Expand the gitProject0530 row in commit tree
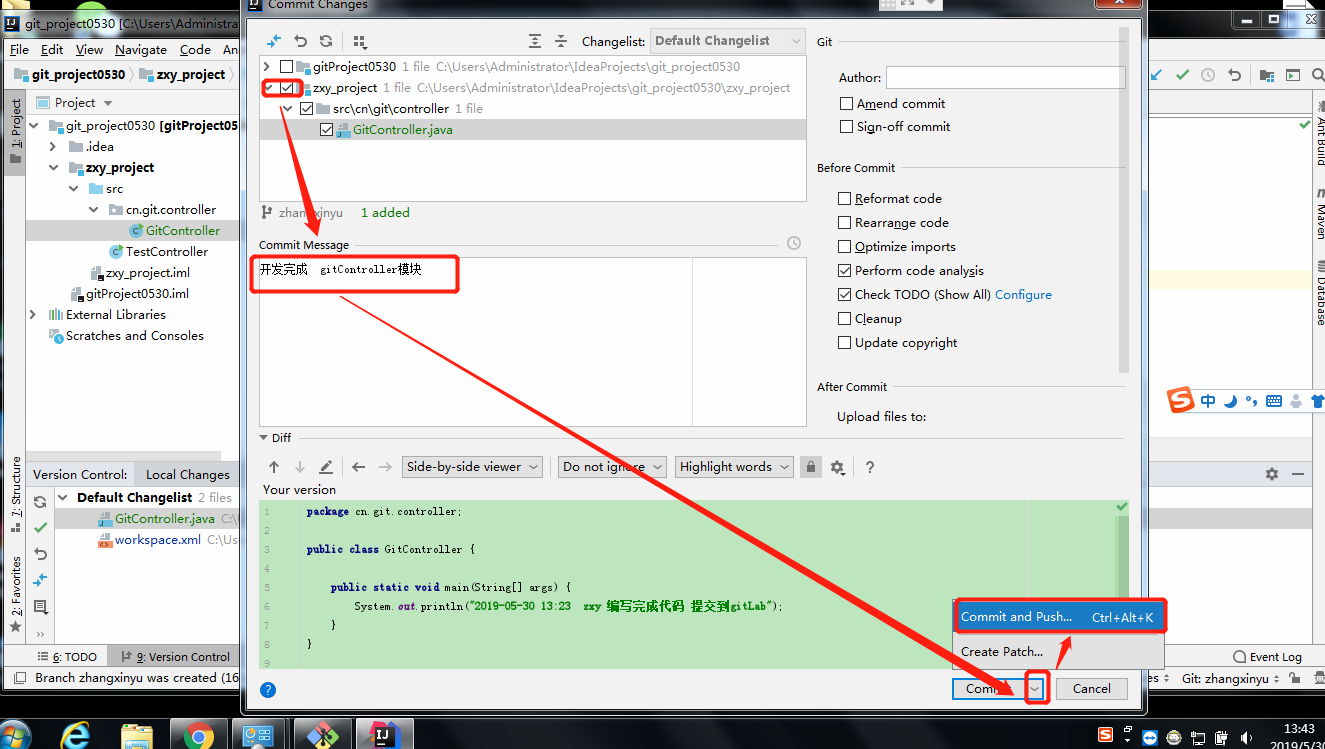The width and height of the screenshot is (1325, 749). pos(268,67)
